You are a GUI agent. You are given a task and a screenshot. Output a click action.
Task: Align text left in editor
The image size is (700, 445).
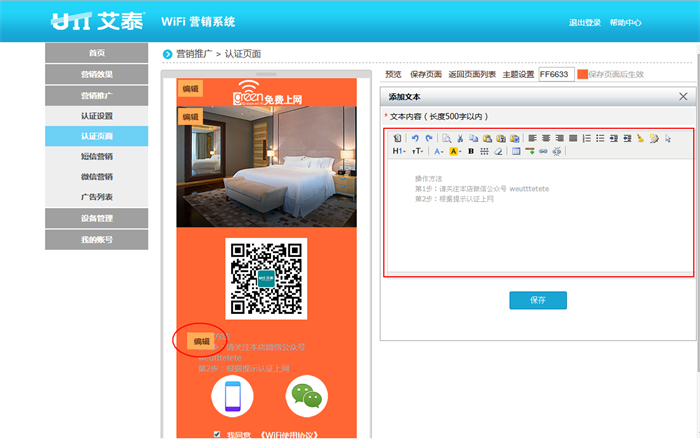pyautogui.click(x=533, y=138)
